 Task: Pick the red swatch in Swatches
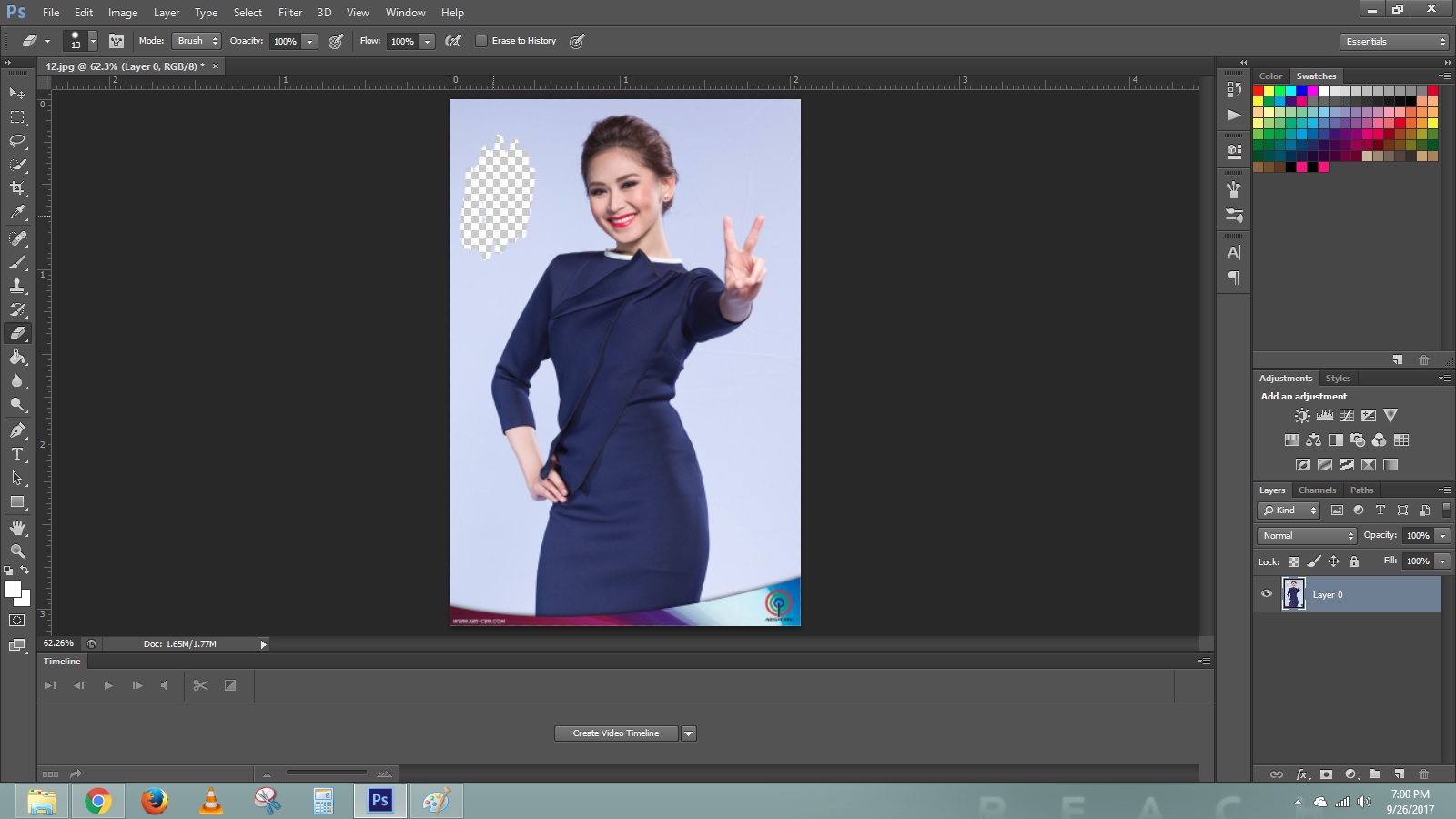tap(1258, 90)
